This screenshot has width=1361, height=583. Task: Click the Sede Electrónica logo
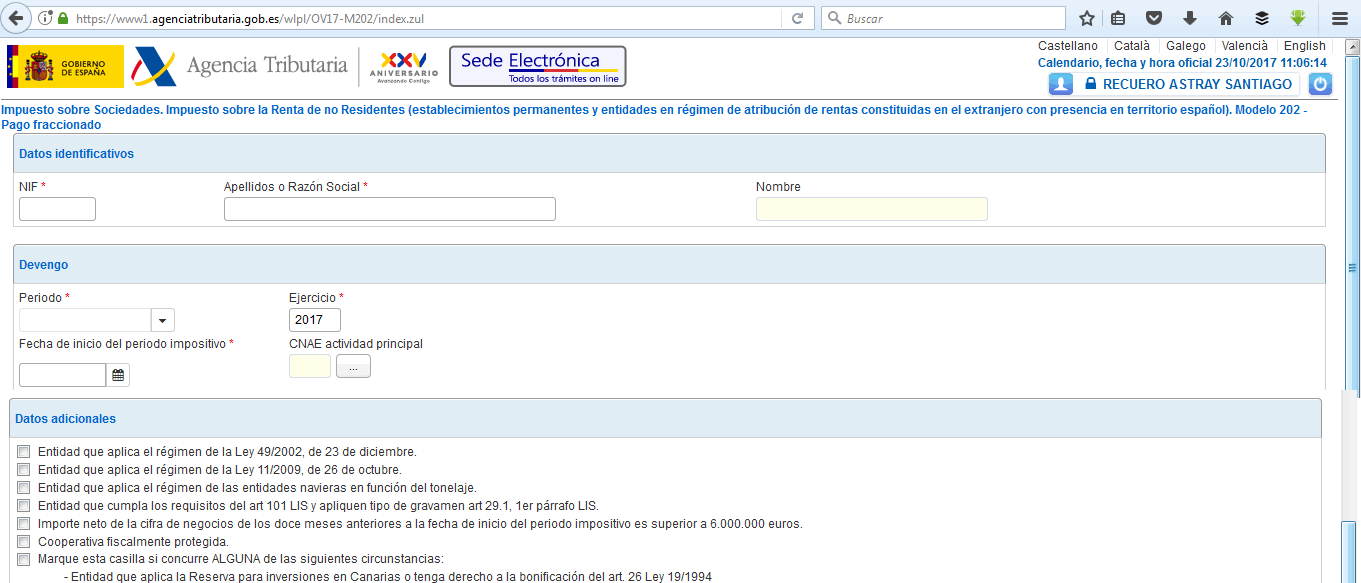point(537,66)
